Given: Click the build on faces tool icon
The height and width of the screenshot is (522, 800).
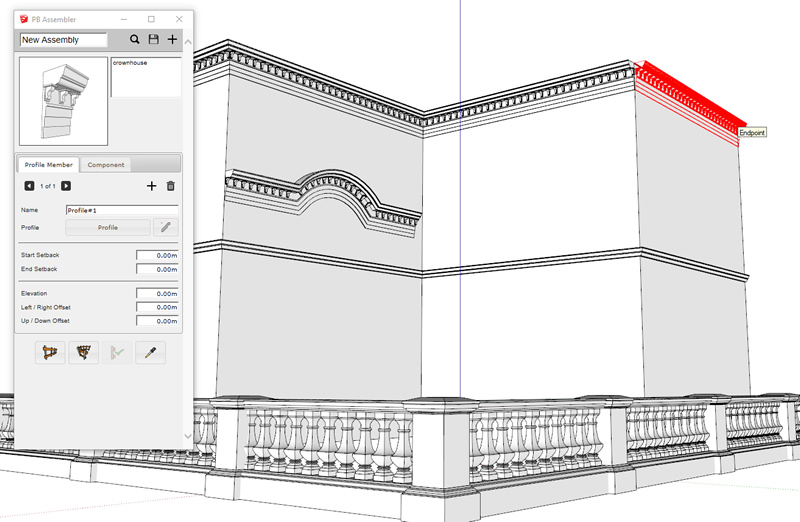Looking at the screenshot, I should (84, 353).
